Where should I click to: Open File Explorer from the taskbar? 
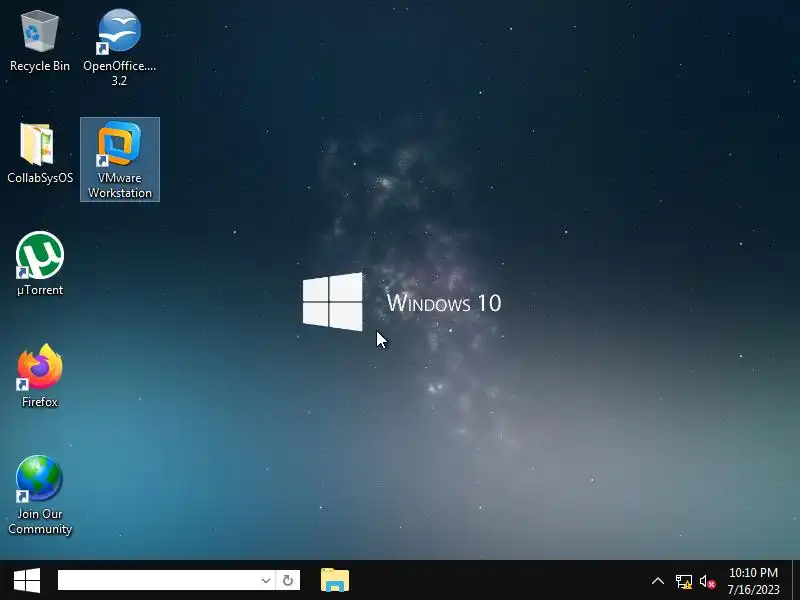tap(335, 581)
